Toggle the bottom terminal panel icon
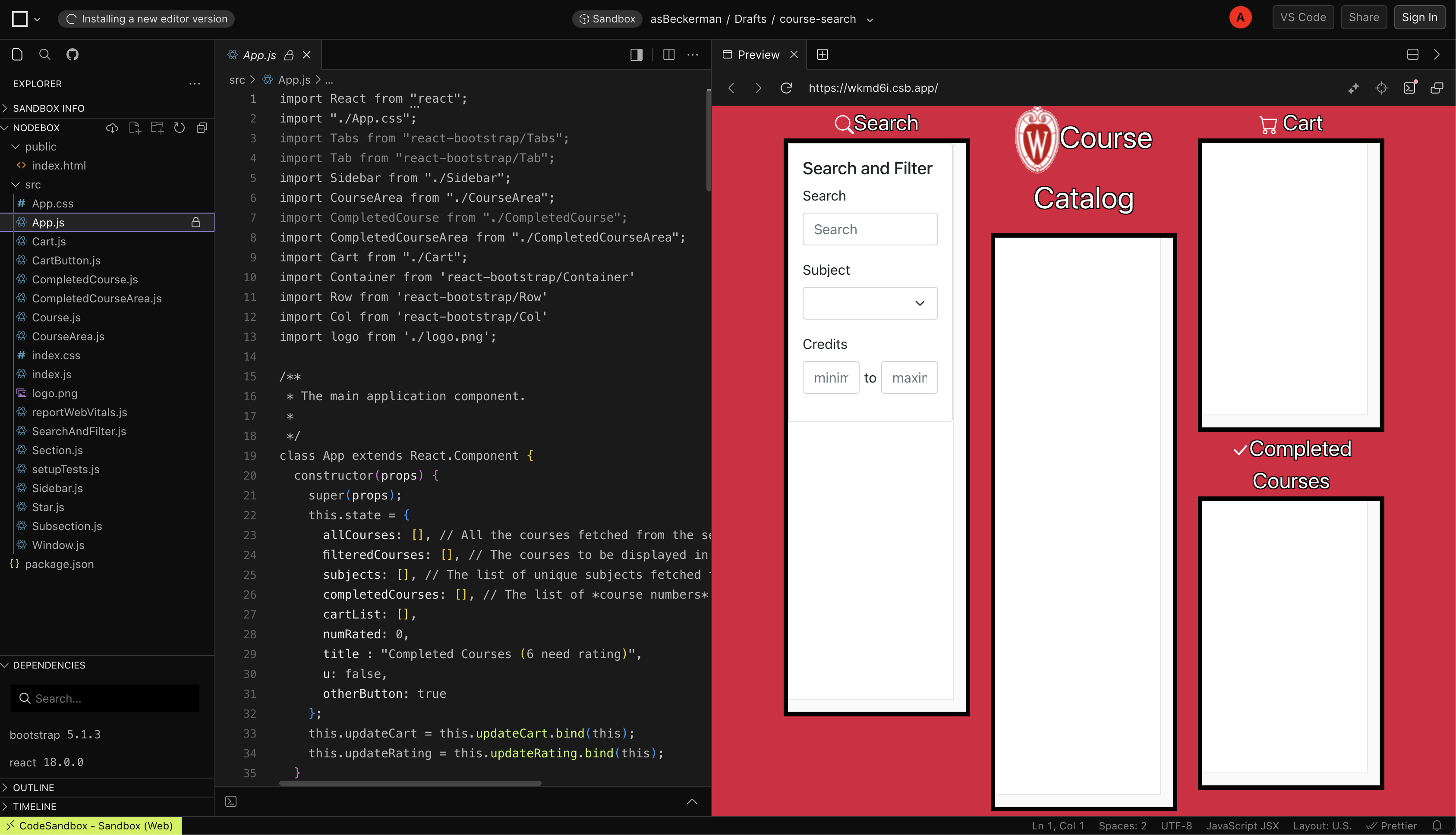Viewport: 1456px width, 835px height. click(x=231, y=801)
